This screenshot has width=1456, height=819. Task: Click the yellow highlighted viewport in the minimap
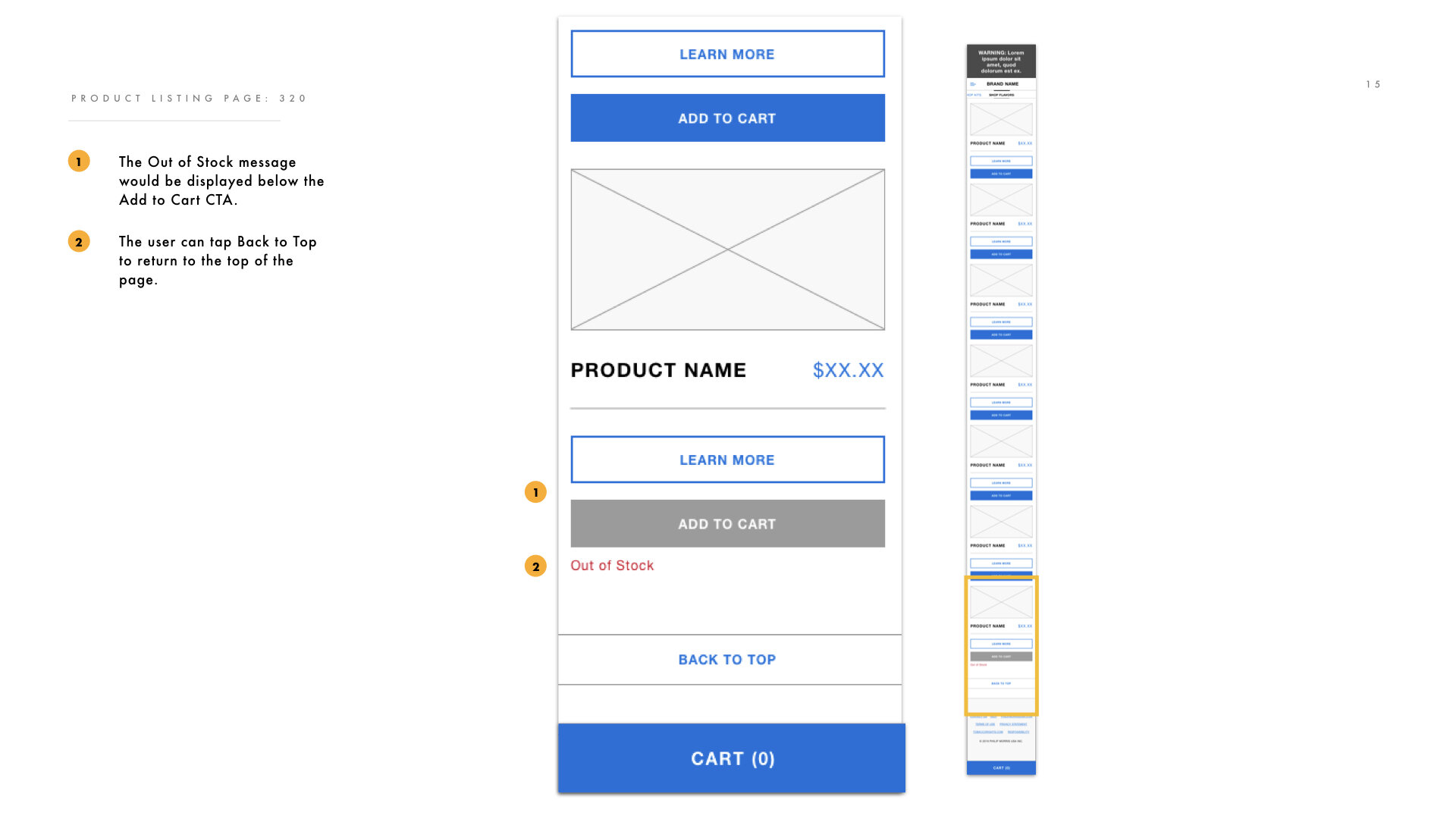point(1001,645)
